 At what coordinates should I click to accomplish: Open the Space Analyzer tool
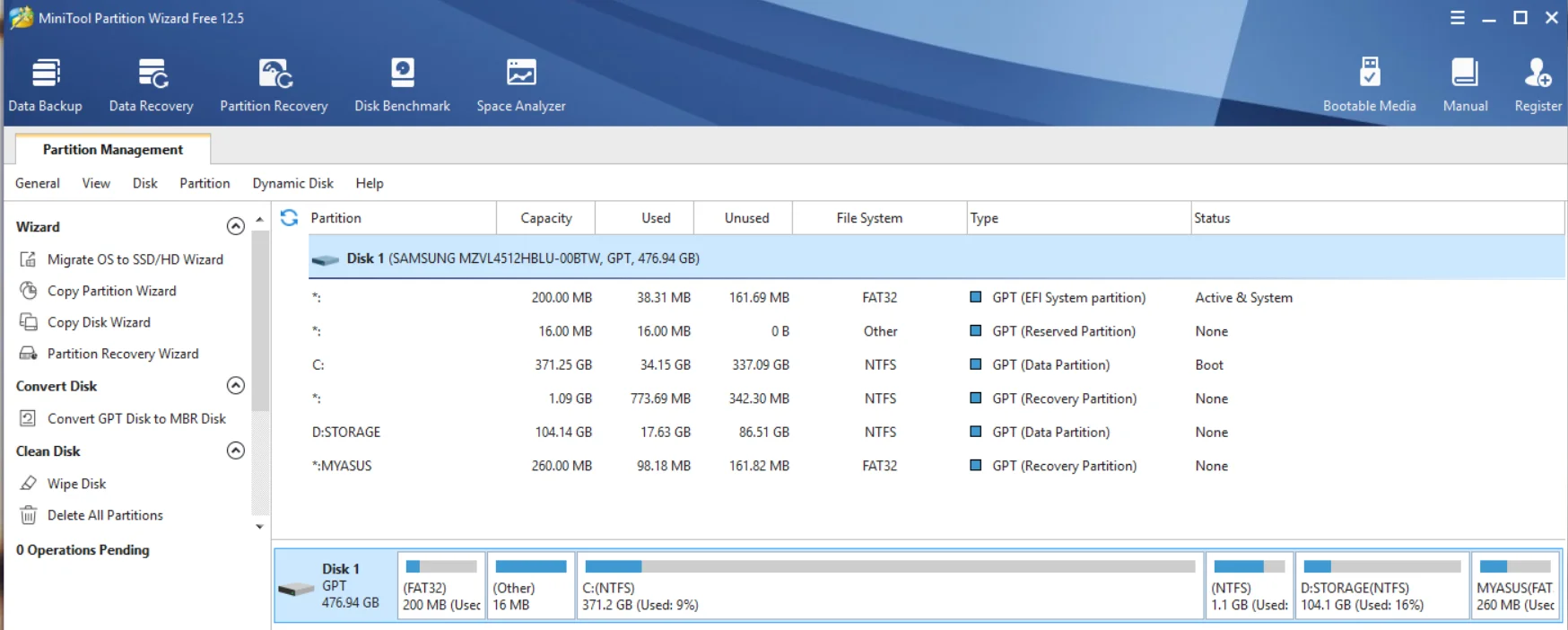click(x=521, y=85)
